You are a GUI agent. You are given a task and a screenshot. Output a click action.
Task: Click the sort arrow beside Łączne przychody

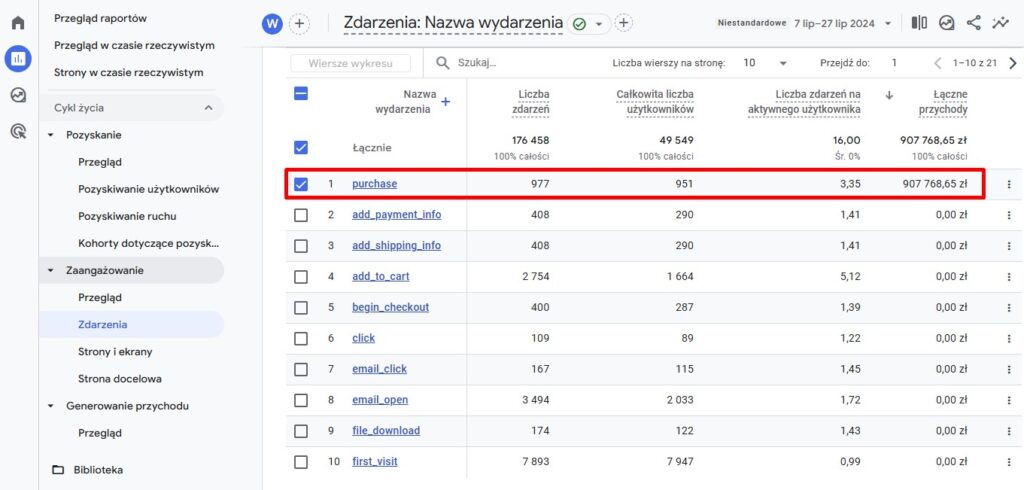click(x=888, y=95)
